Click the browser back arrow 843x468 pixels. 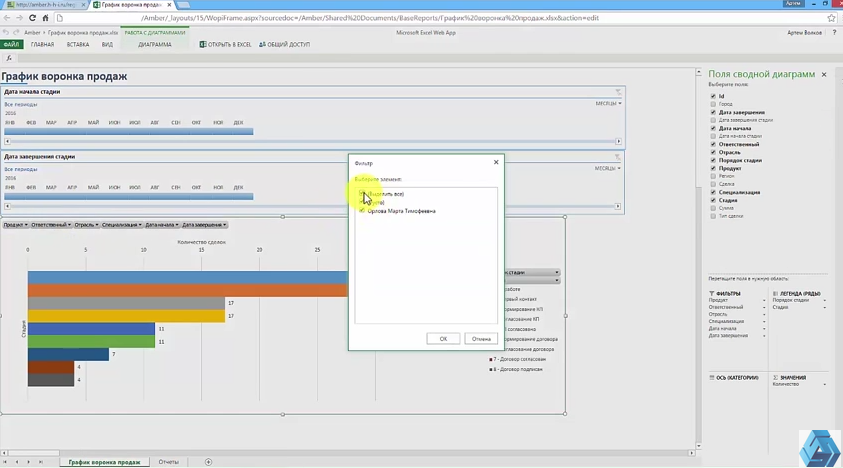7,18
